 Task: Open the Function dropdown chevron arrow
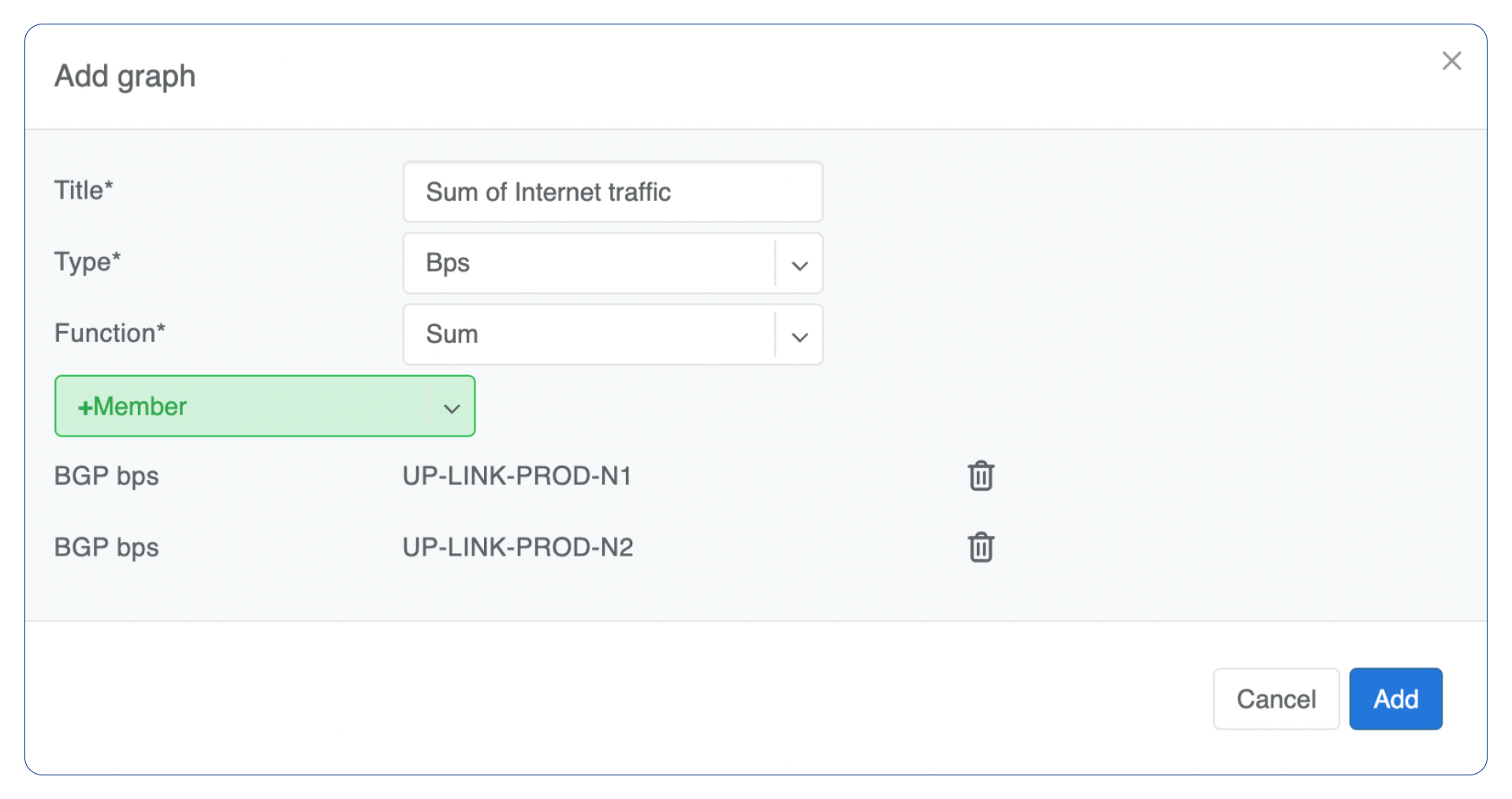pos(799,336)
